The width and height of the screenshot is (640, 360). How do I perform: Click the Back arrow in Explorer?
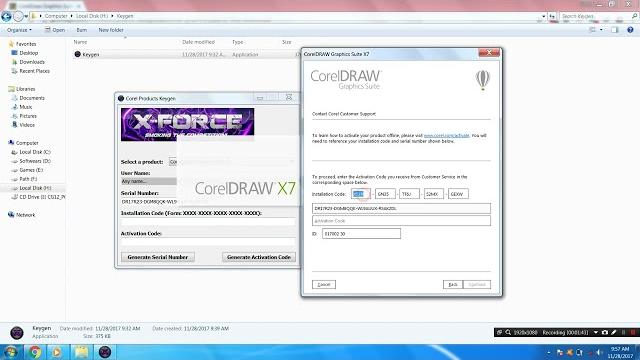7,16
